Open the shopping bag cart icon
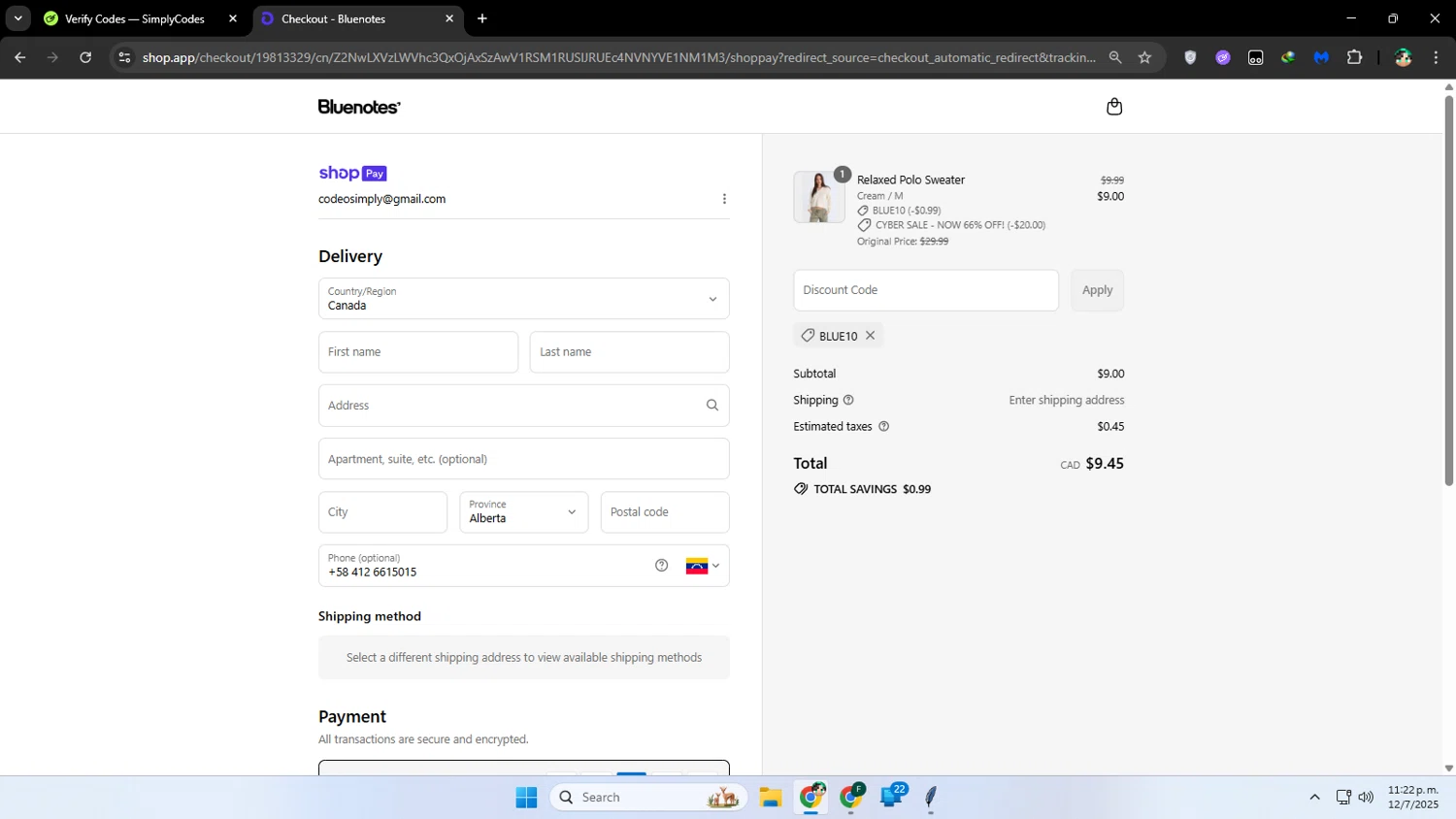The width and height of the screenshot is (1456, 819). 1114,107
